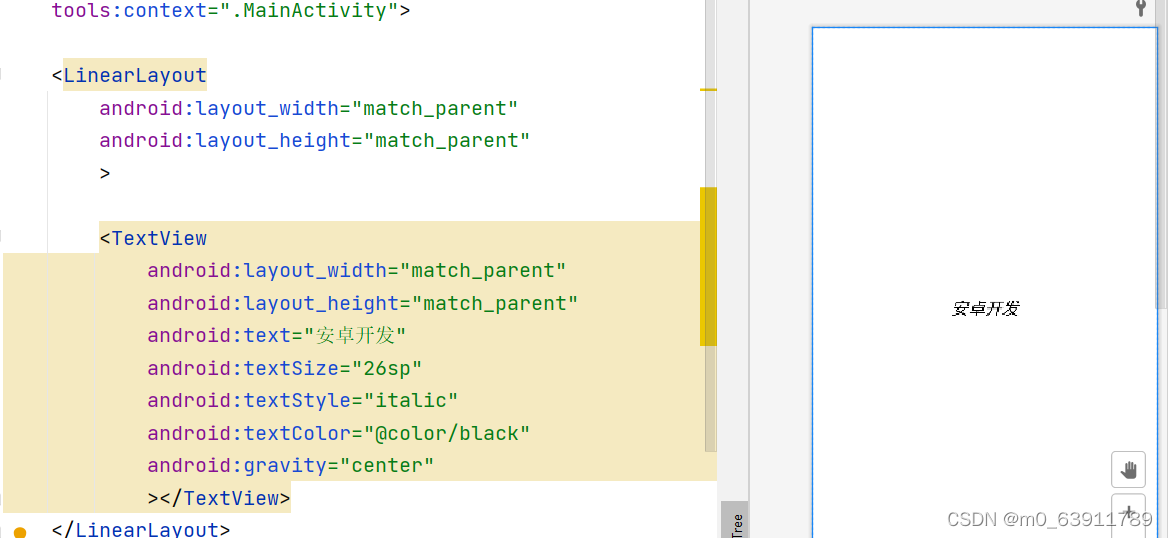Click TextView's layout_height "match_parent" value
The image size is (1168, 538).
(495, 303)
